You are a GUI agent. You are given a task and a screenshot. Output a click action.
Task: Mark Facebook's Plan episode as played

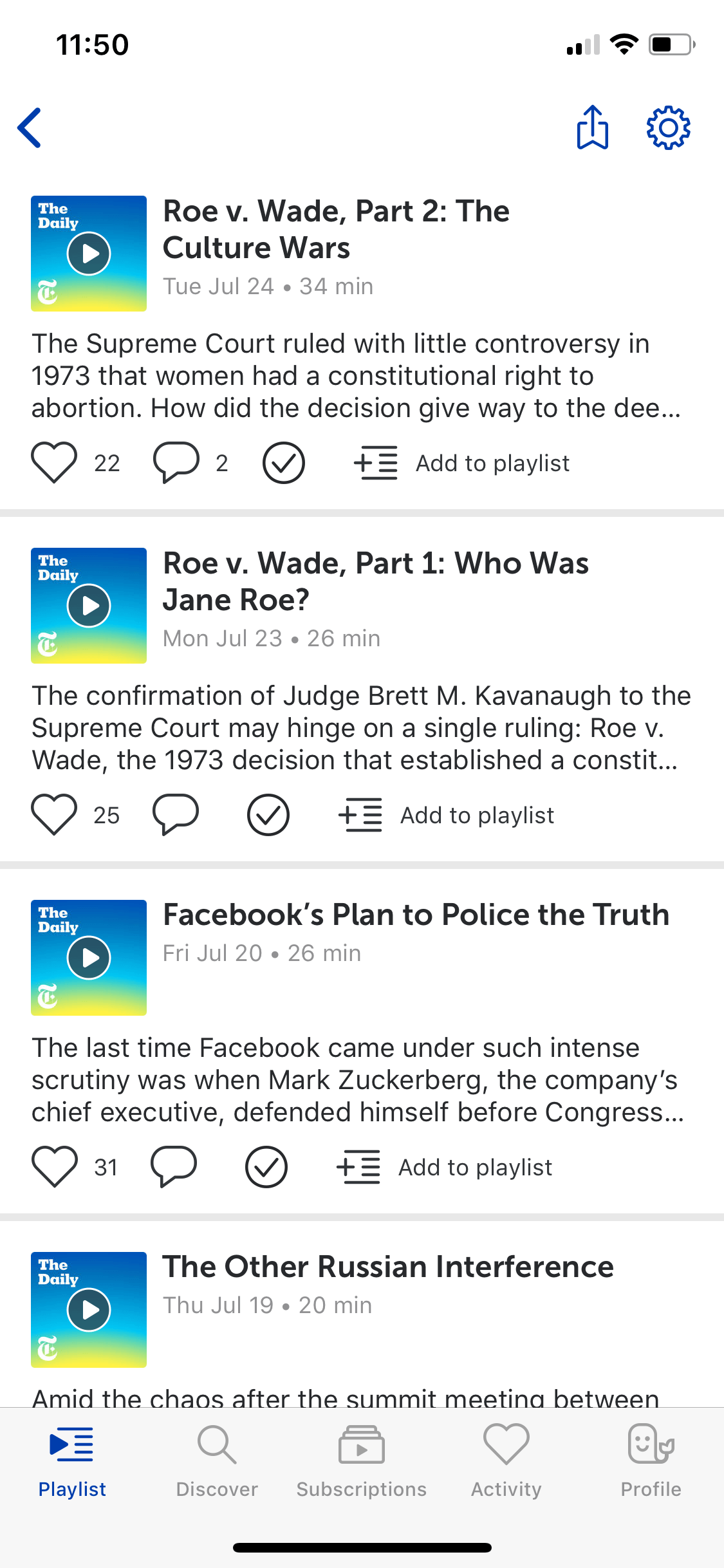pyautogui.click(x=266, y=1167)
